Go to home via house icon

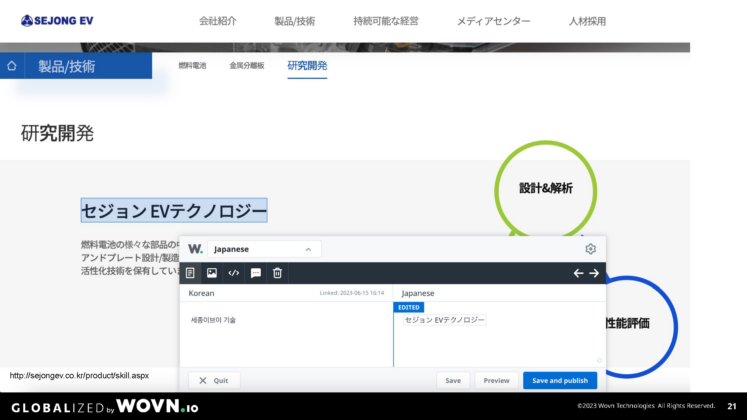(x=12, y=66)
